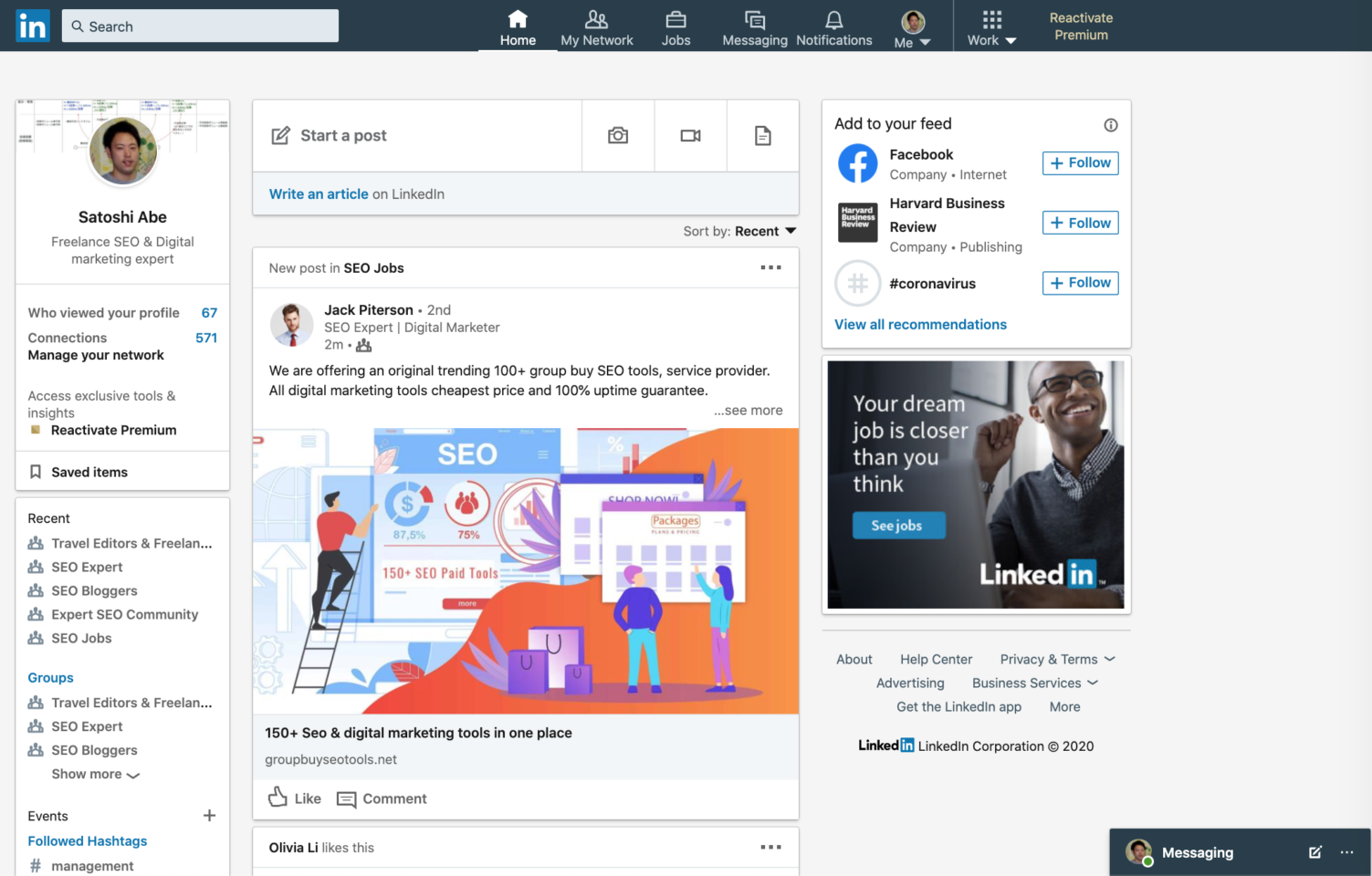Click the document upload icon

click(762, 136)
